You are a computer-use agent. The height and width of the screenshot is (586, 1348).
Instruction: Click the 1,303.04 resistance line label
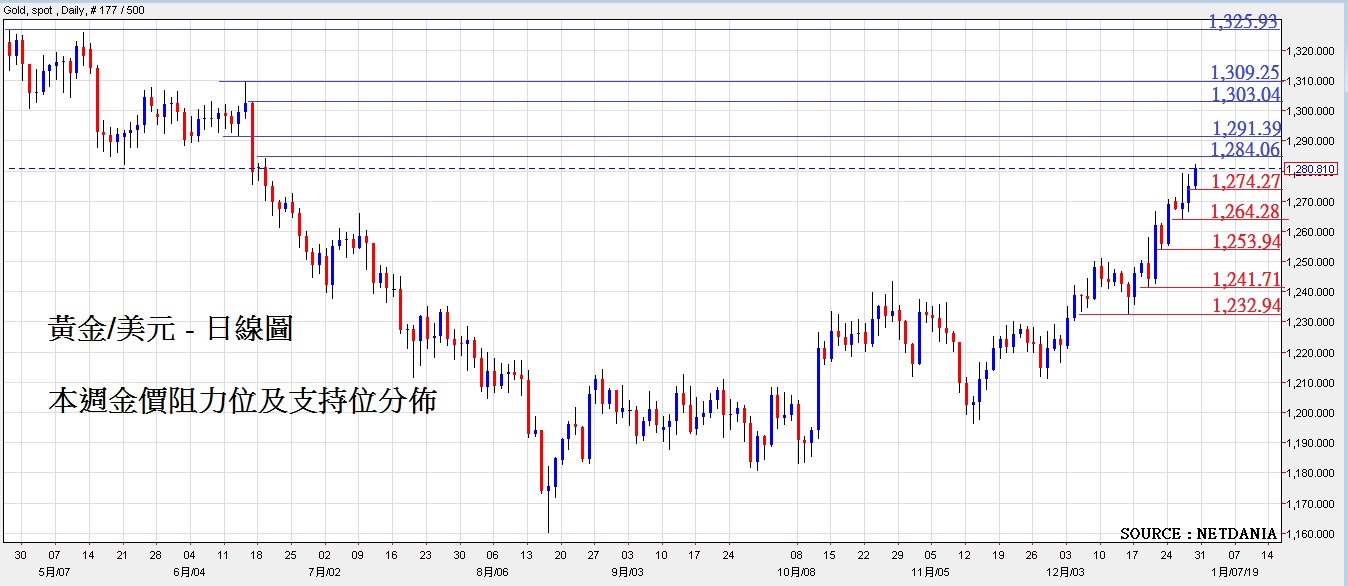tap(1244, 95)
